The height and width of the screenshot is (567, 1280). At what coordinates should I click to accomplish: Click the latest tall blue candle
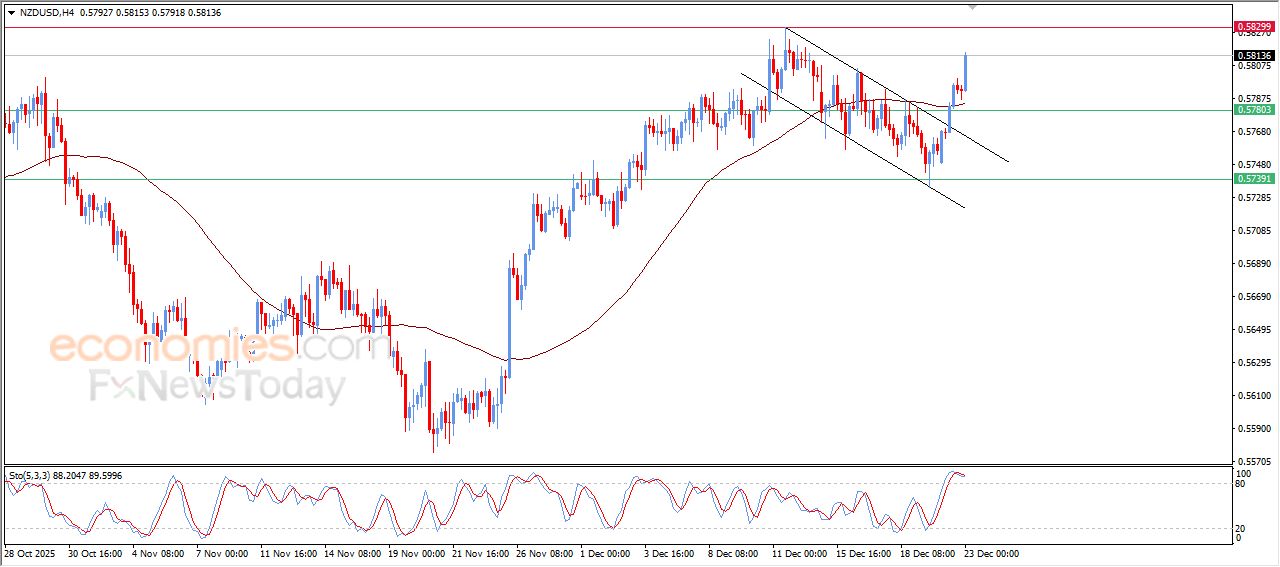(x=965, y=72)
